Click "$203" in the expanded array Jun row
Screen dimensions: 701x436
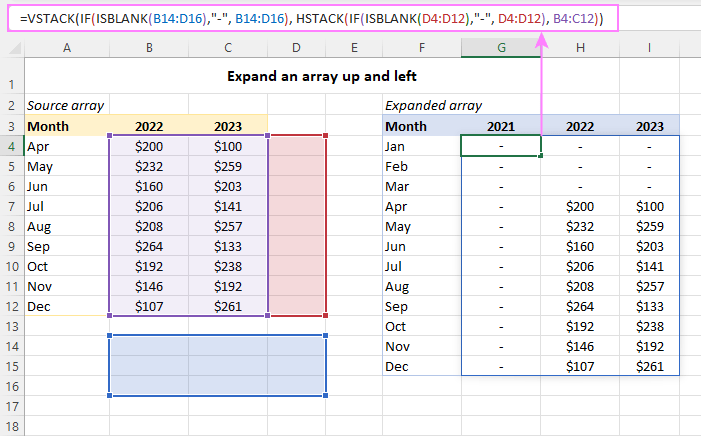(650, 246)
